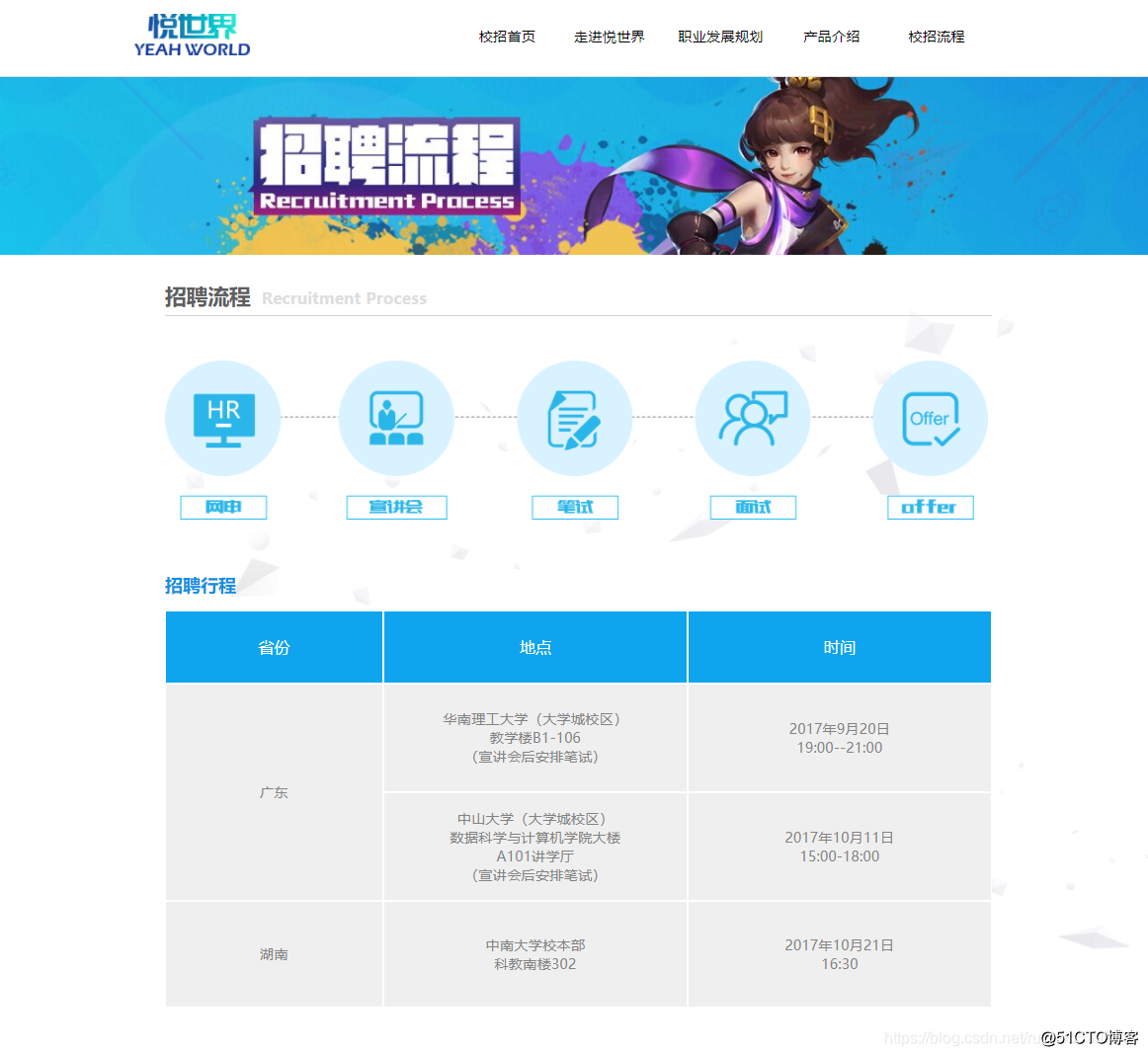
Task: Click the 2017年9月20日 time cell
Action: click(840, 738)
